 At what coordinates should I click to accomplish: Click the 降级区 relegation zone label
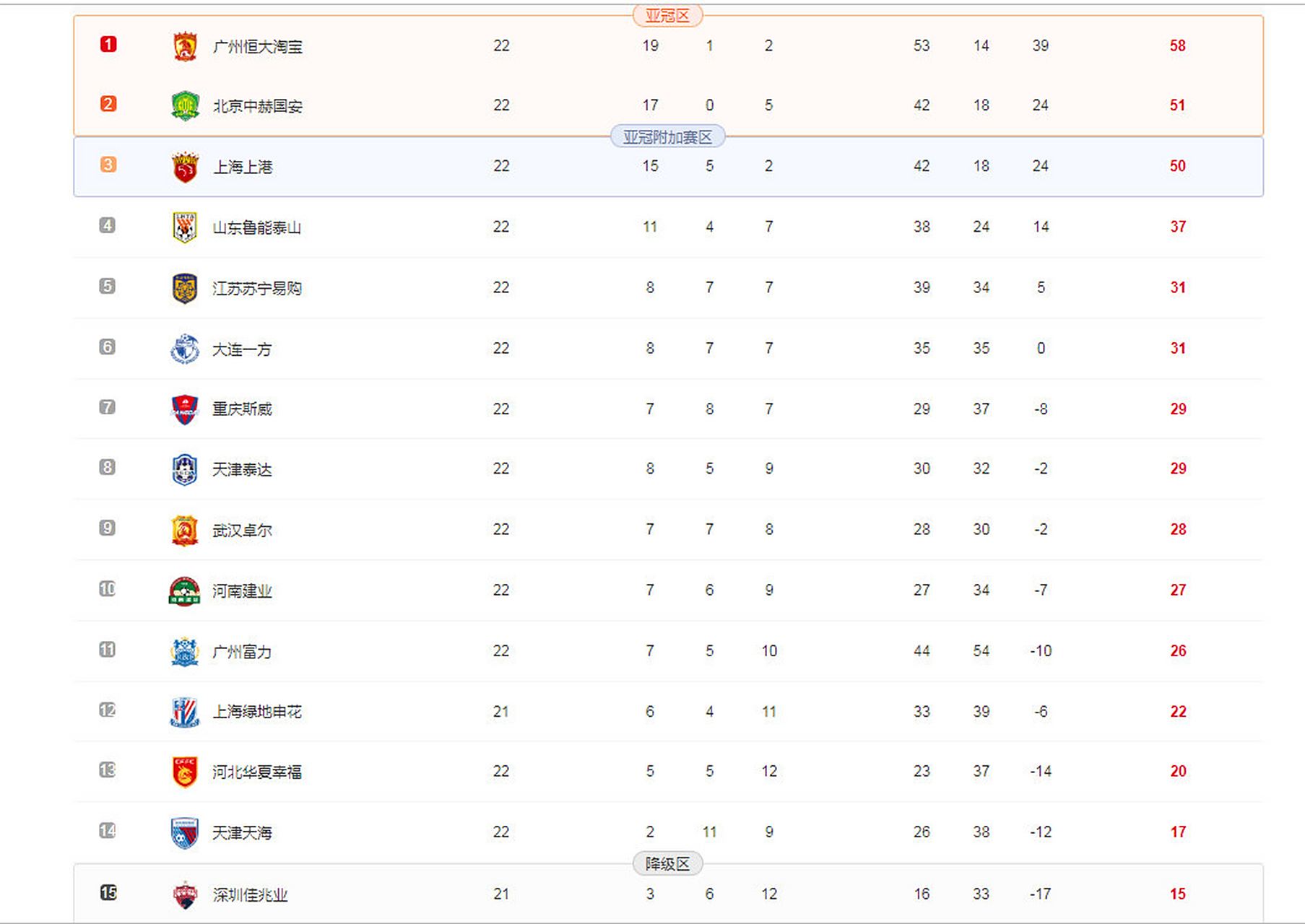667,864
